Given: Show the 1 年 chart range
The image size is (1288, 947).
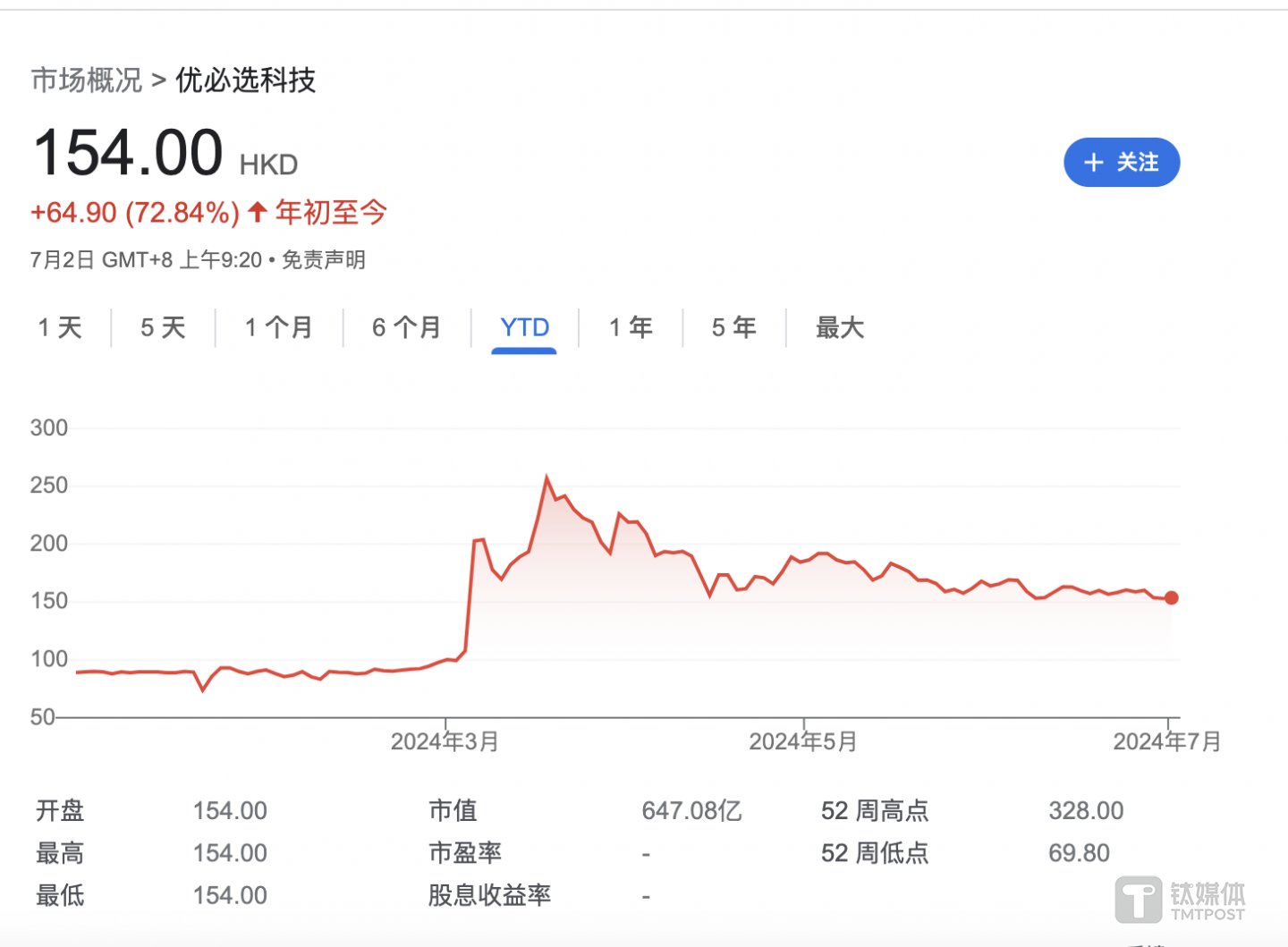Looking at the screenshot, I should click(631, 327).
